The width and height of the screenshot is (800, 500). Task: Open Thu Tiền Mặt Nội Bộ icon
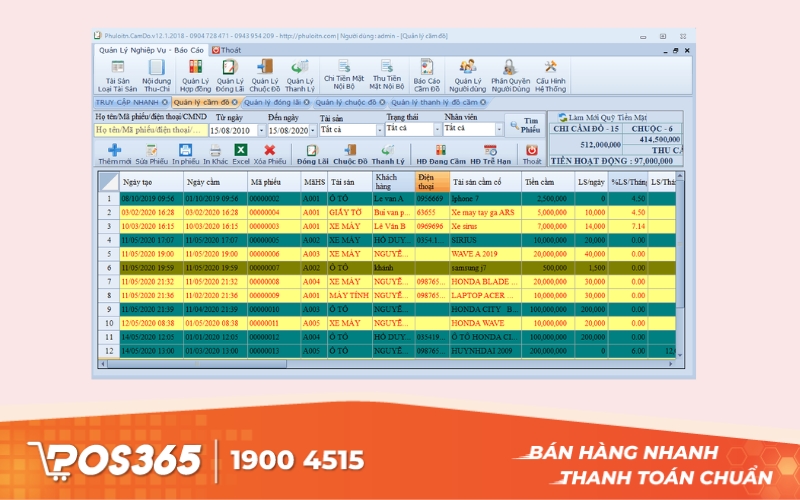click(x=387, y=74)
